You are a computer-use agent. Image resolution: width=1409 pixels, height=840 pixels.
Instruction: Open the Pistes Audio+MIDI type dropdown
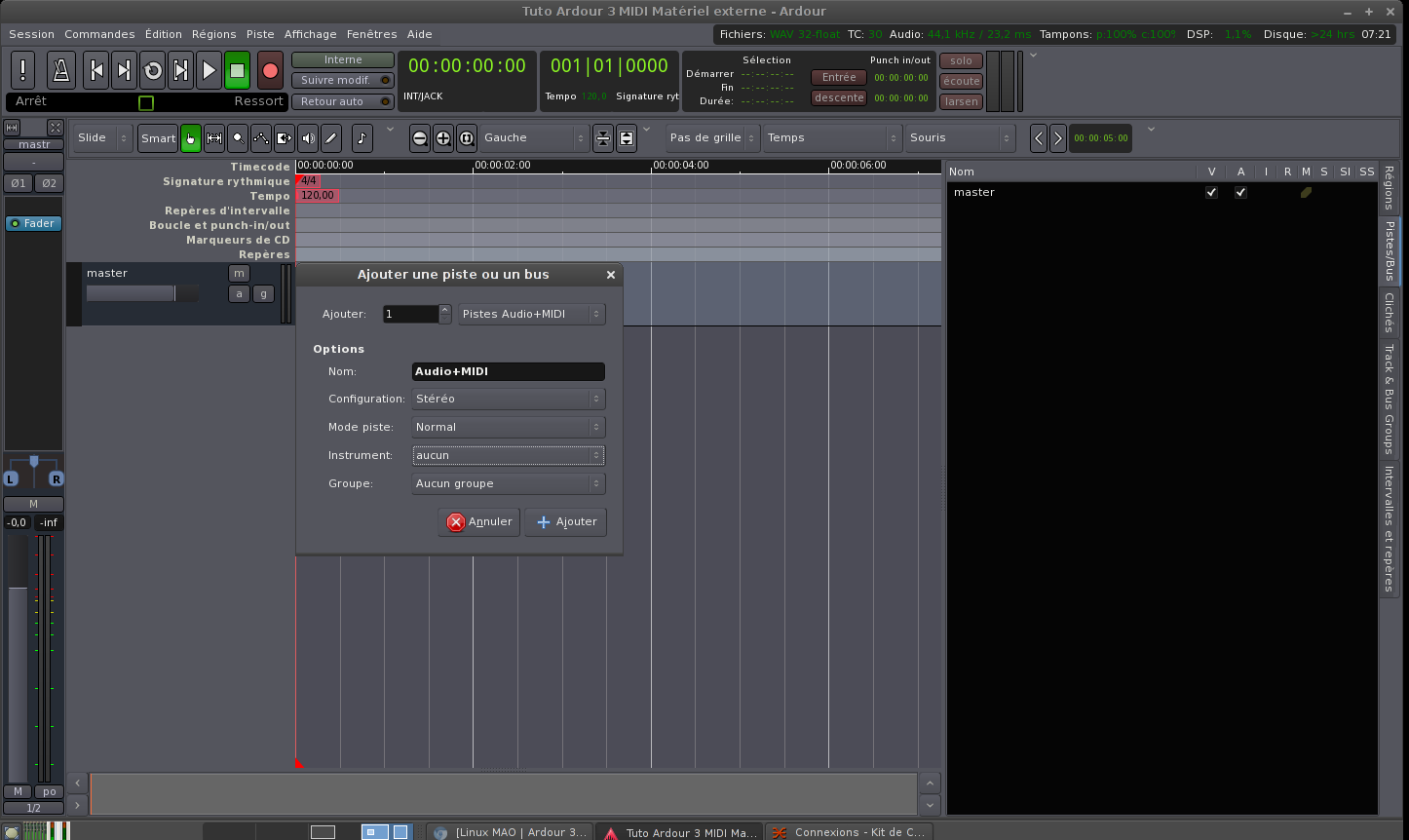click(532, 314)
